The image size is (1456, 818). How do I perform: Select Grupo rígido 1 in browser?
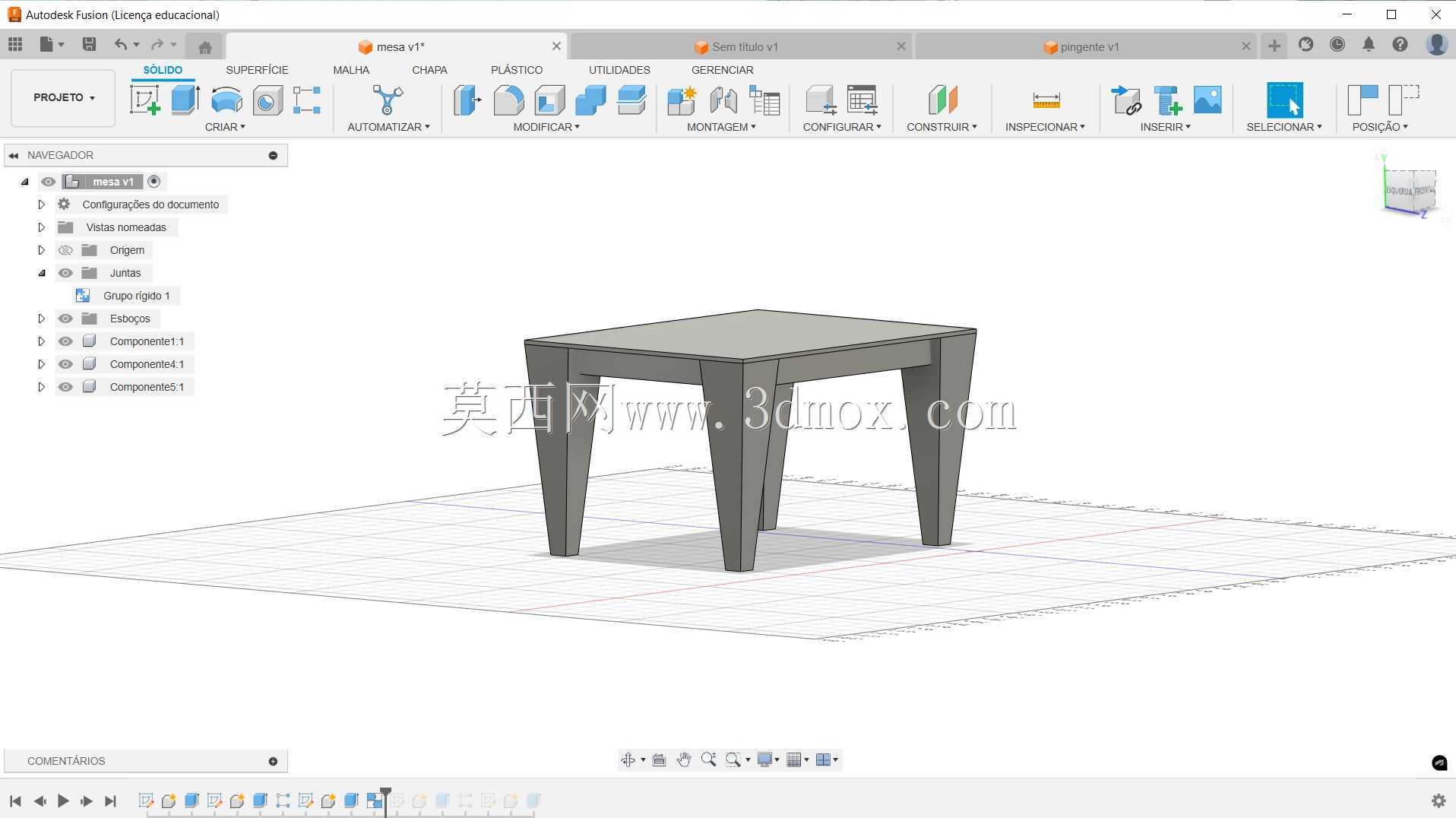(x=137, y=296)
